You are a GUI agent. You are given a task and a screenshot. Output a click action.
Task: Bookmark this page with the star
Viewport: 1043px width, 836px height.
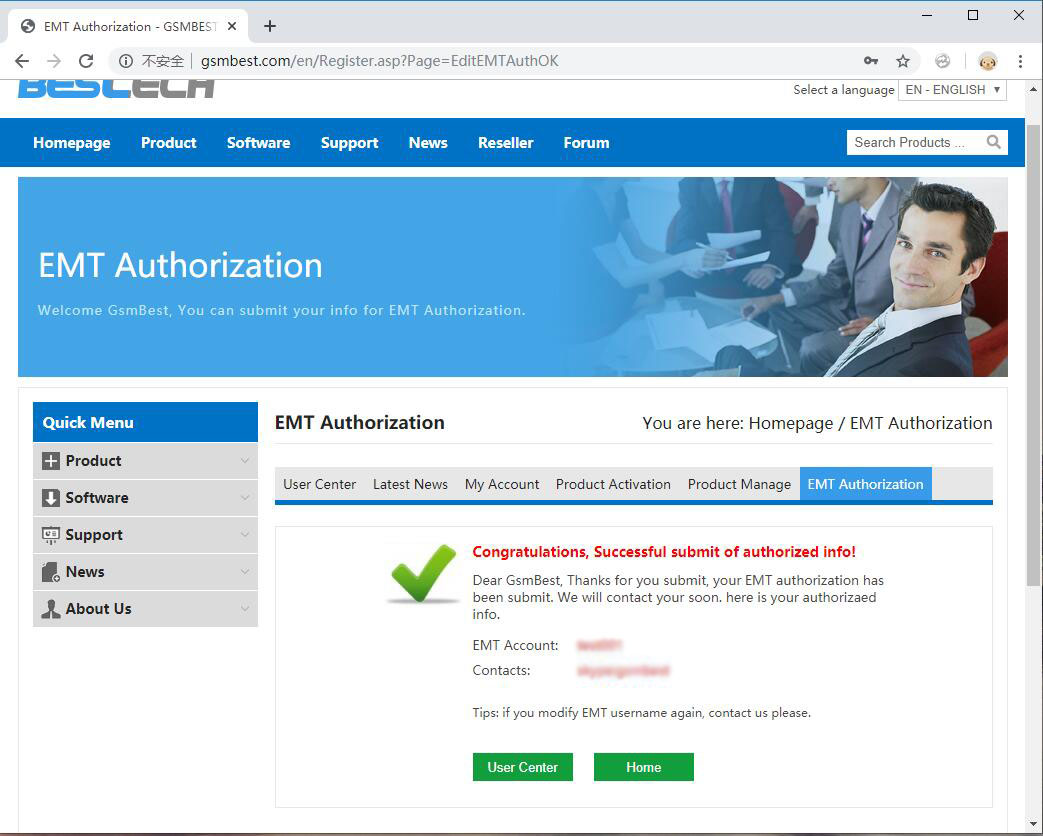tap(903, 61)
